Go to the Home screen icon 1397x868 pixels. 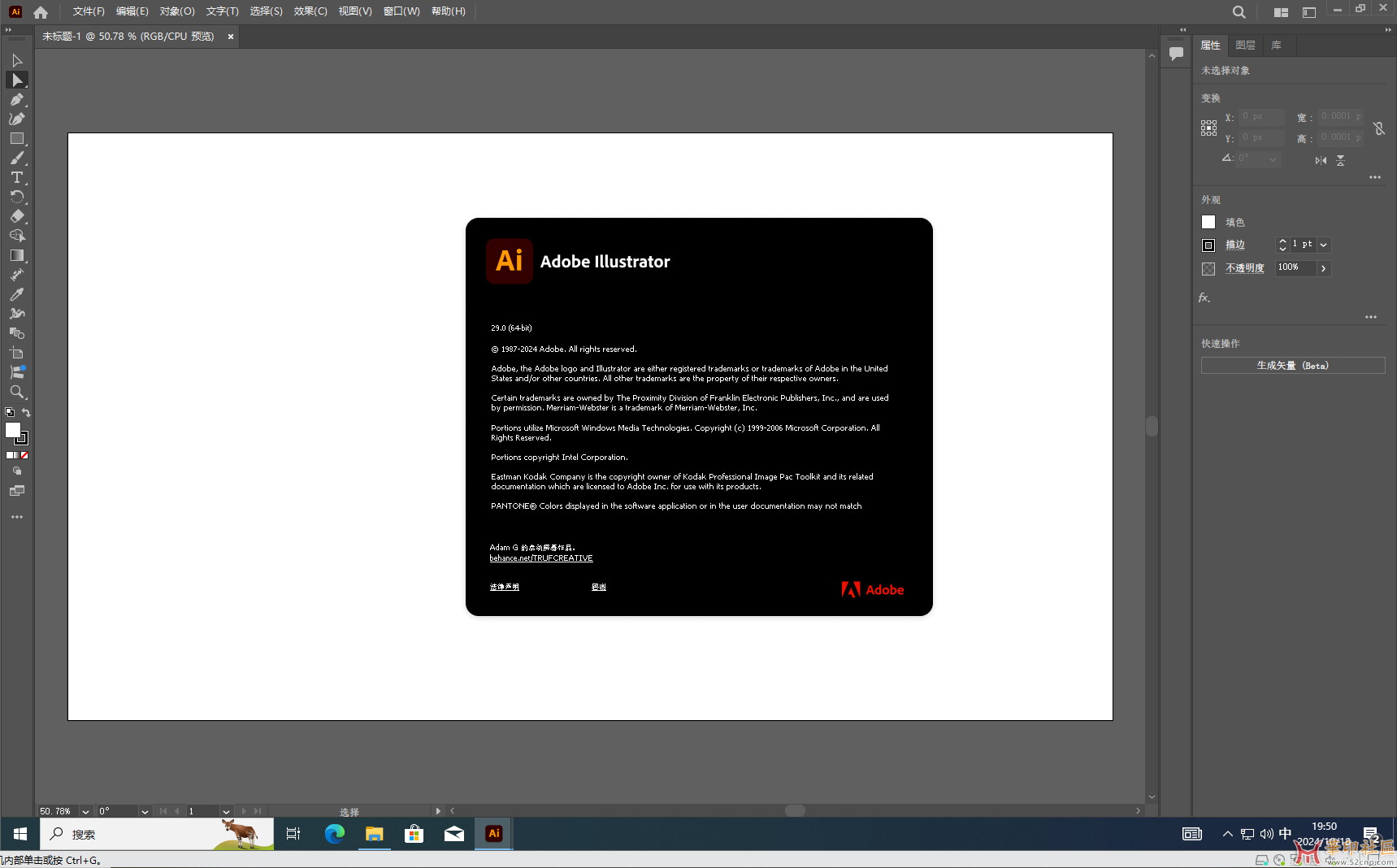(x=41, y=12)
